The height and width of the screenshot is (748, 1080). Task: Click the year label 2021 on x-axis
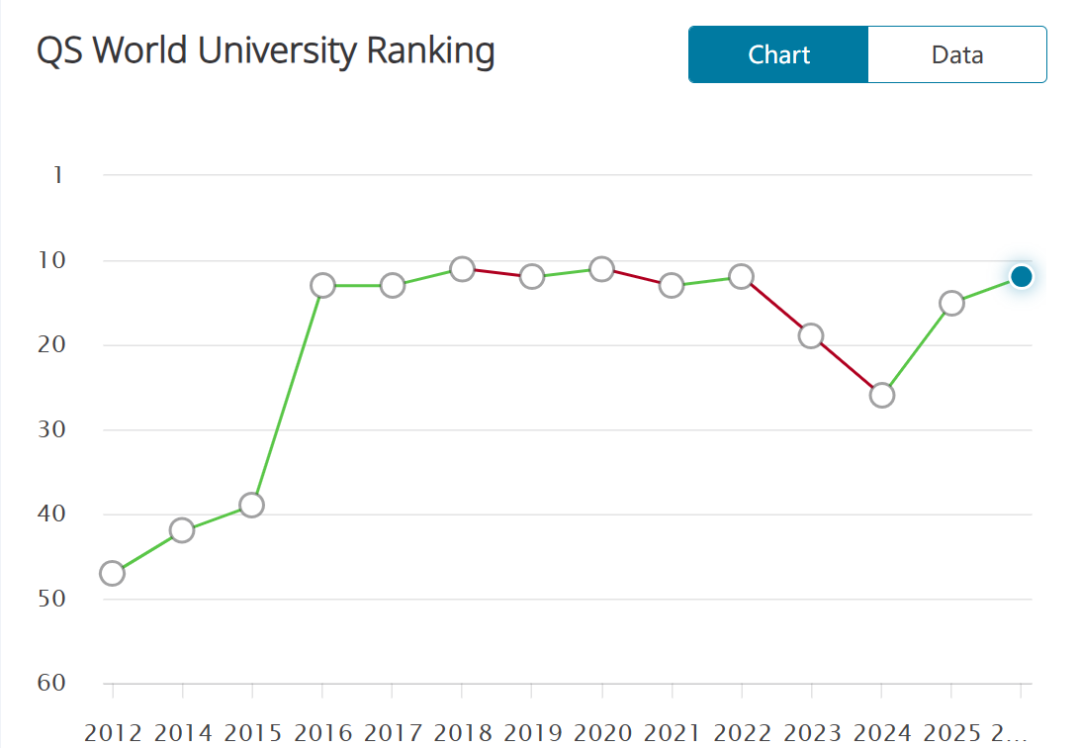tap(671, 732)
